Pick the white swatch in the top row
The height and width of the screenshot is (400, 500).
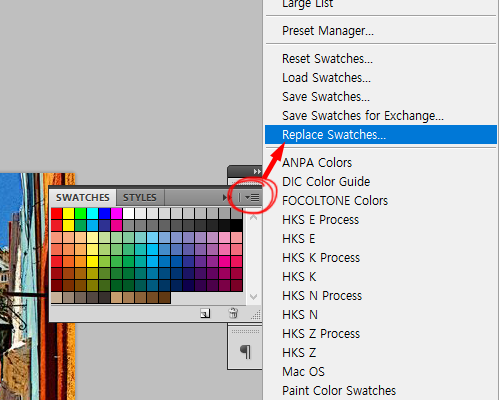point(129,213)
